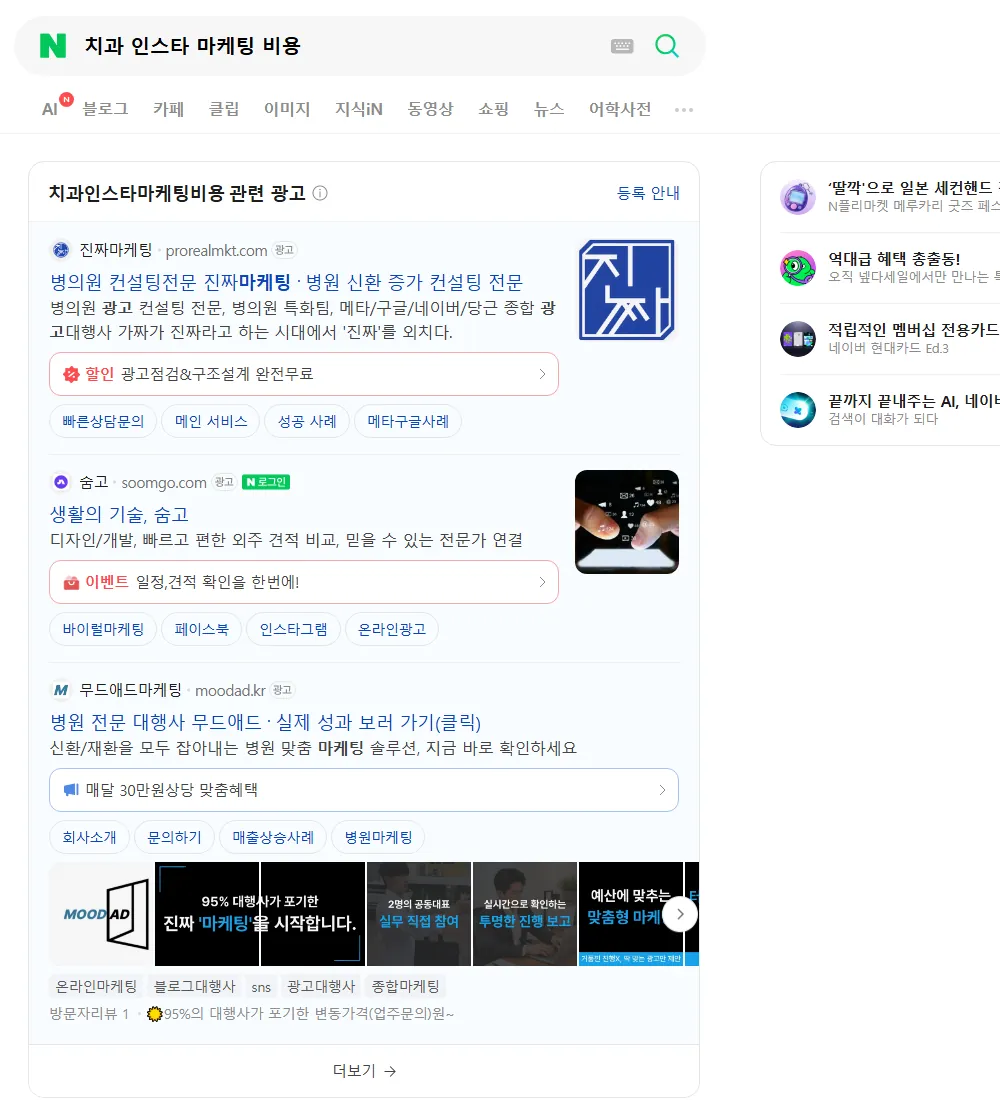Click the yellow sun icon before 95%의 대행사
1000x1100 pixels.
pyautogui.click(x=154, y=1014)
